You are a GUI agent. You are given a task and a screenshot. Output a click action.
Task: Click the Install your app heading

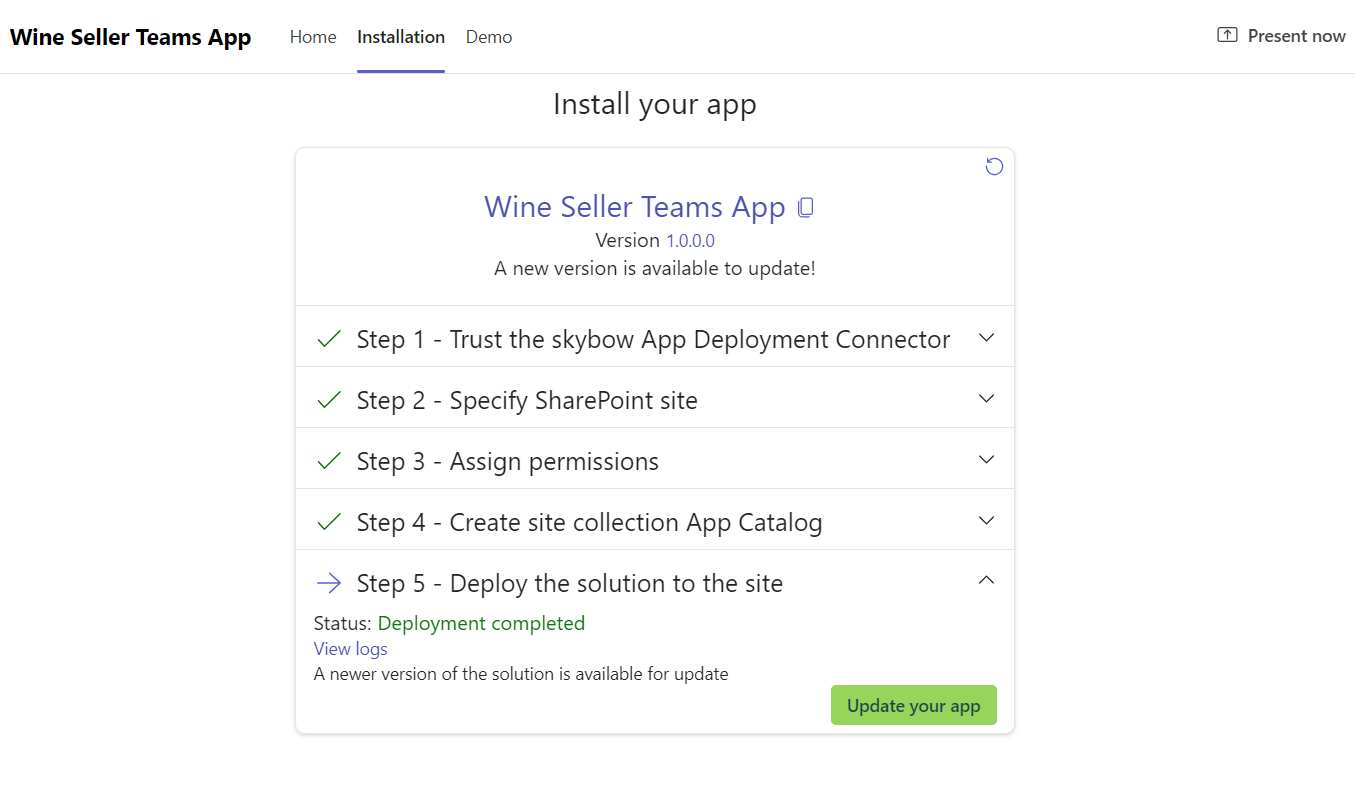(x=655, y=104)
